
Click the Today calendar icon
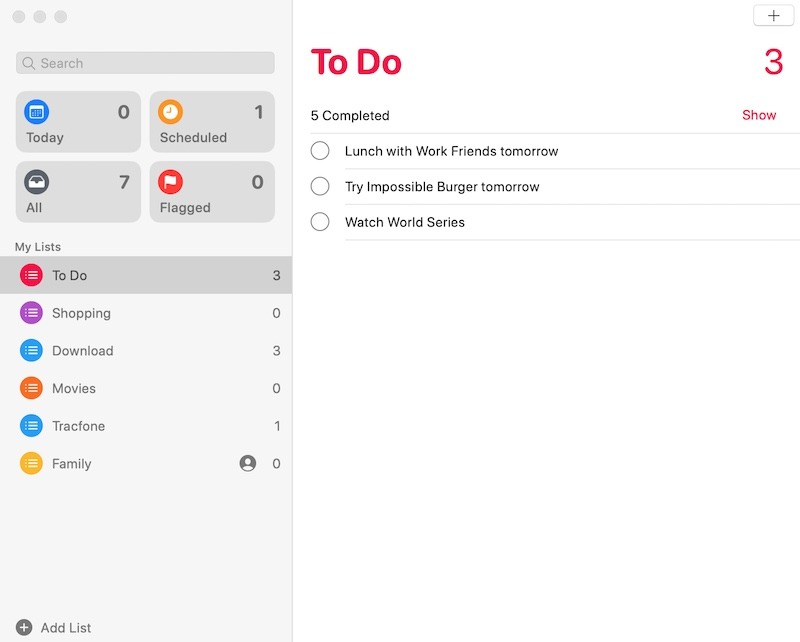[37, 111]
